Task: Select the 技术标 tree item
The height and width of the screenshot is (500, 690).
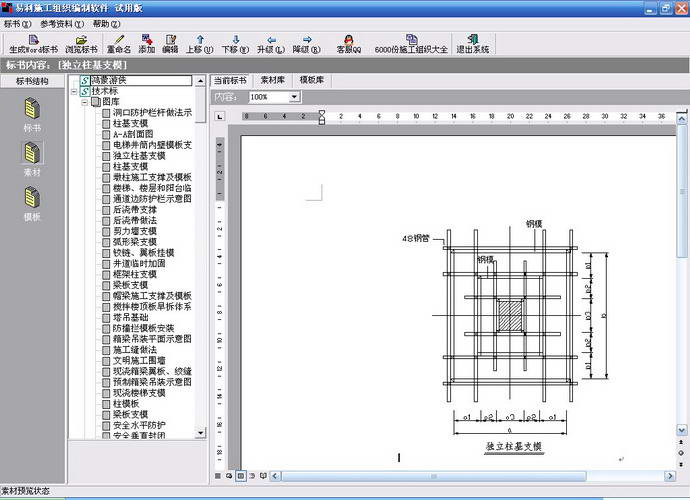Action: pyautogui.click(x=105, y=91)
